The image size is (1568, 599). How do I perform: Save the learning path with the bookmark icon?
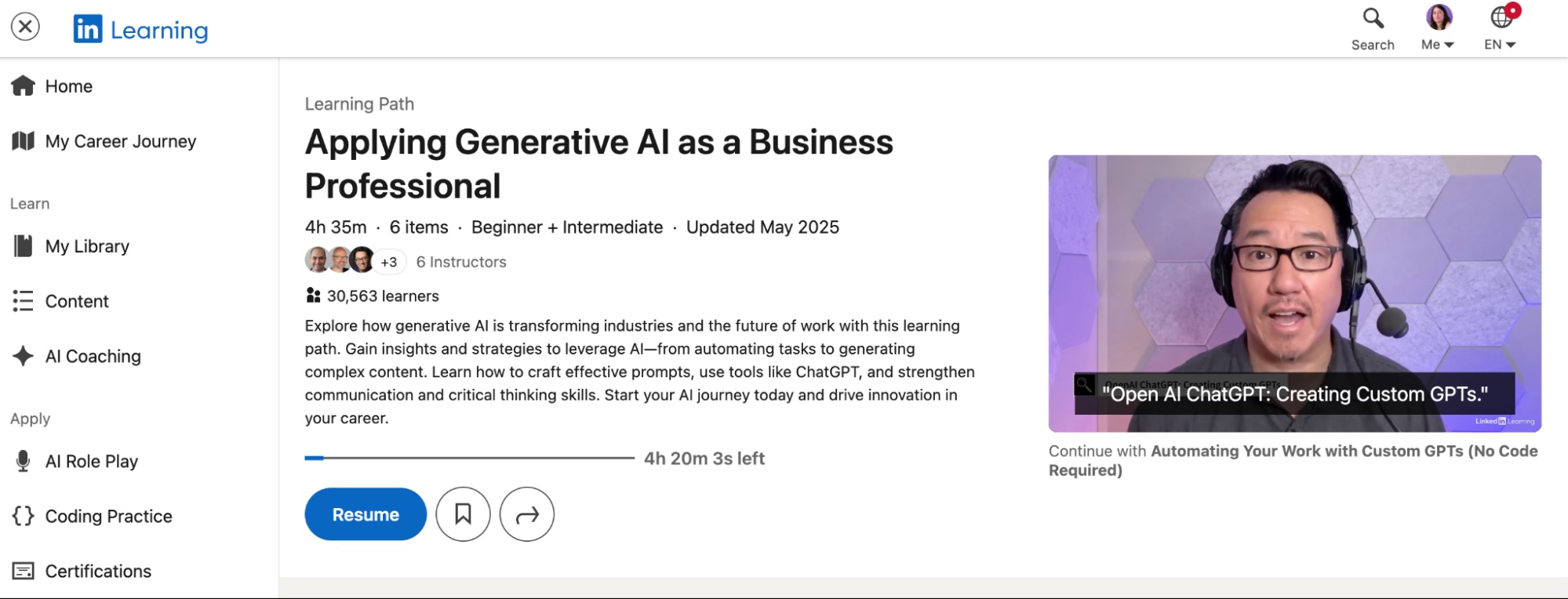coord(463,514)
